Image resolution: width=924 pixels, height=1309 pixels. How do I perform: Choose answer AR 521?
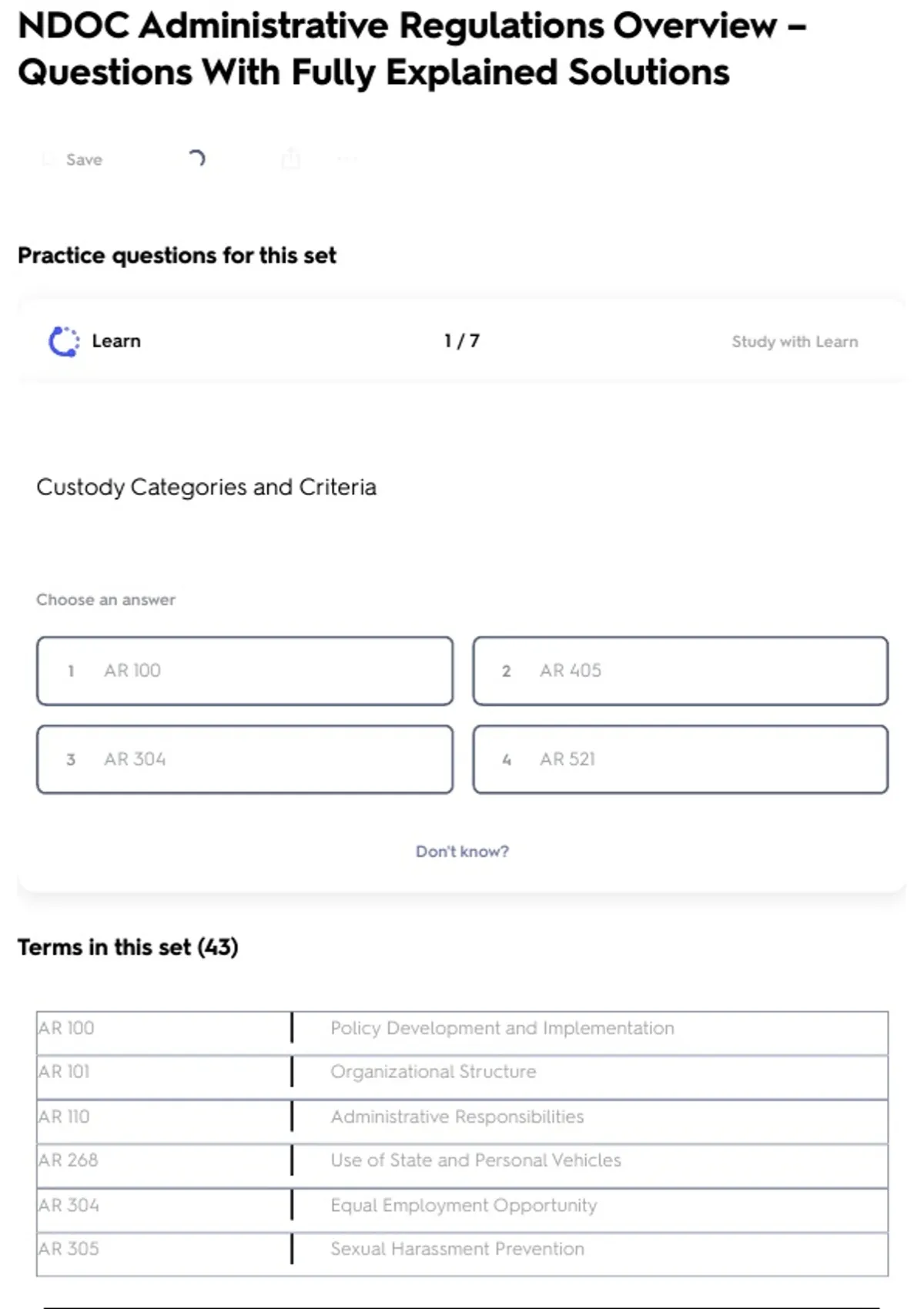click(x=680, y=759)
